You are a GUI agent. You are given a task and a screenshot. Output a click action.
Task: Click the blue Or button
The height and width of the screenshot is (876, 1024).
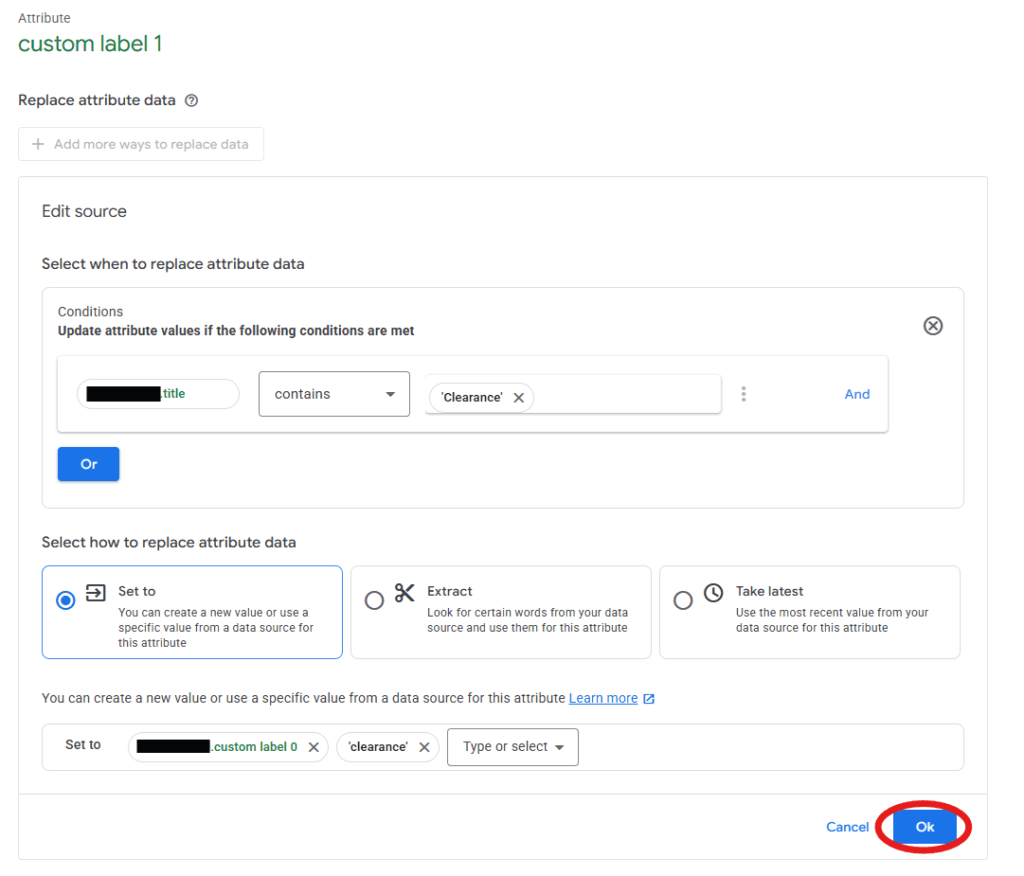click(x=88, y=464)
